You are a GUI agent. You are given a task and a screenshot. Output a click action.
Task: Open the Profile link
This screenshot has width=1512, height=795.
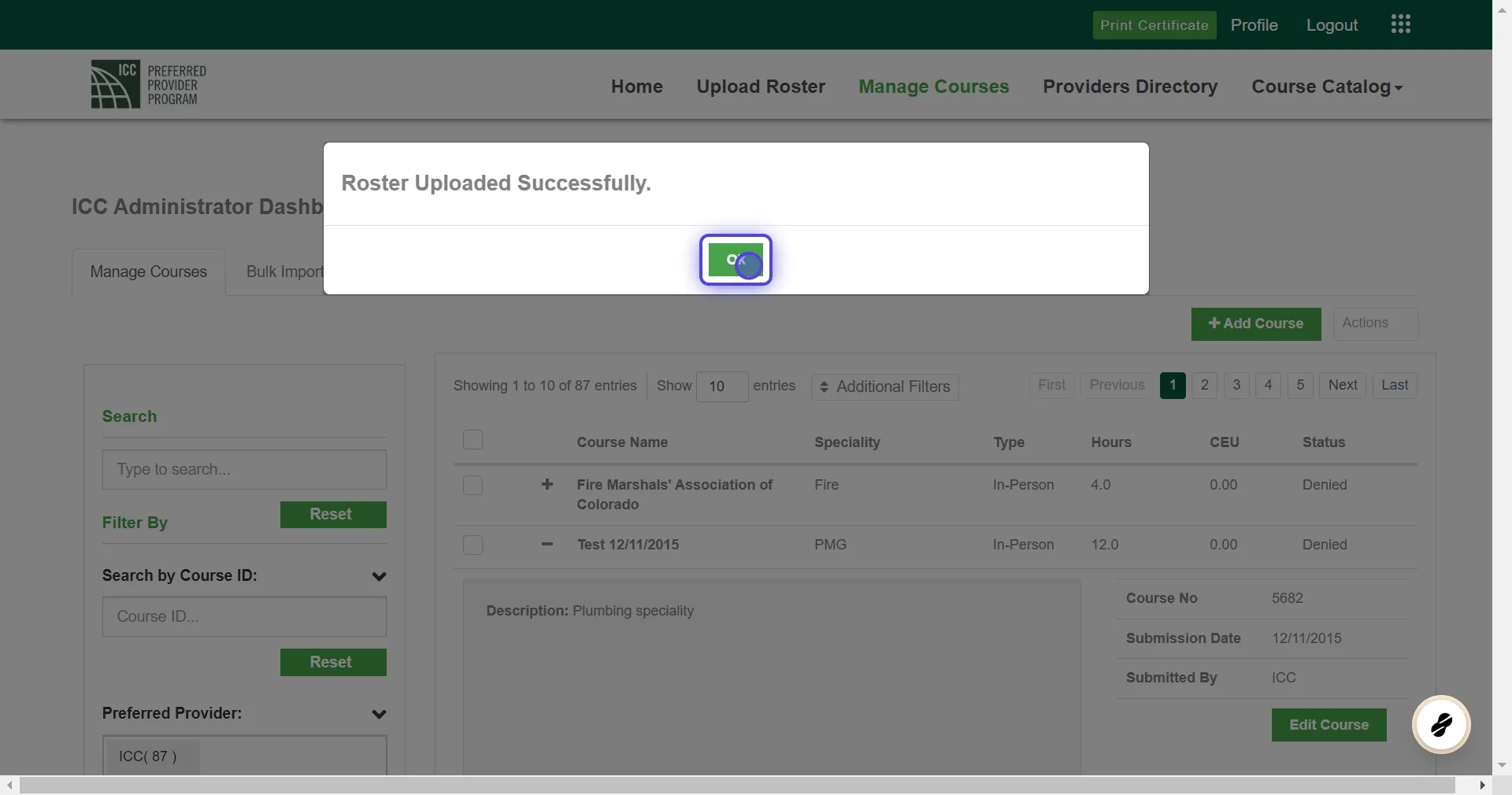tap(1254, 25)
